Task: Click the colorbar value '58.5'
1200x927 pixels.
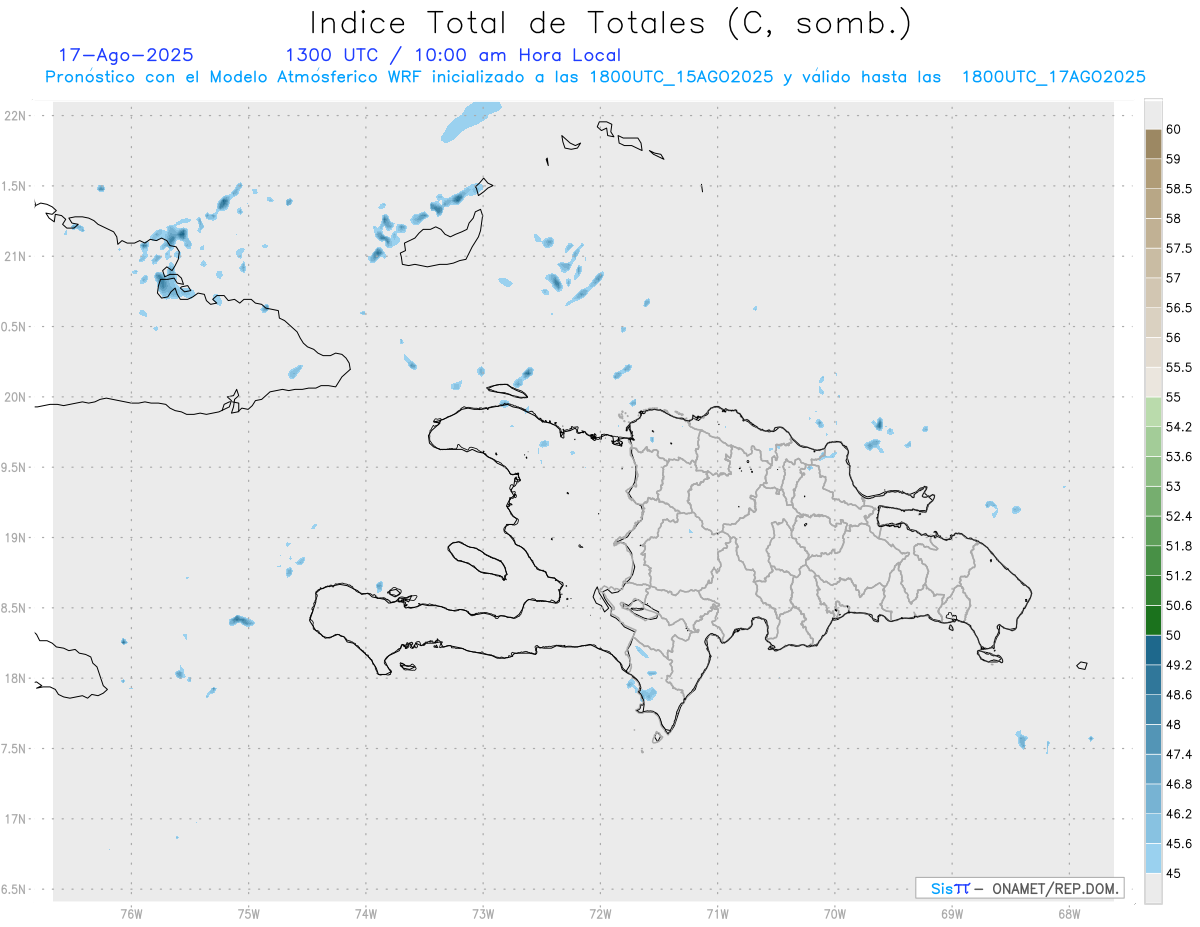Action: (x=1179, y=189)
